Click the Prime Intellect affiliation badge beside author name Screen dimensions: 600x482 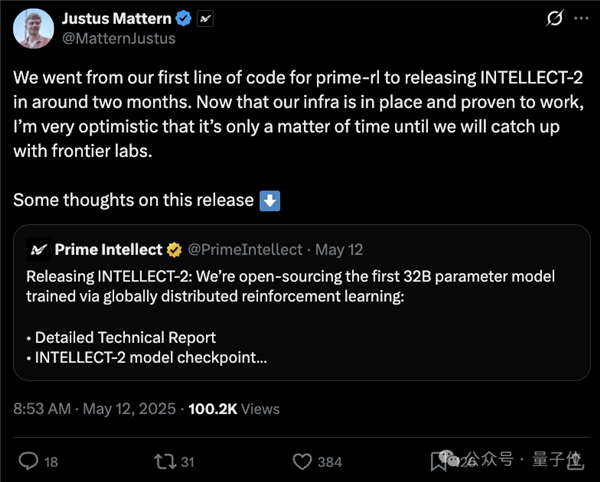point(206,19)
